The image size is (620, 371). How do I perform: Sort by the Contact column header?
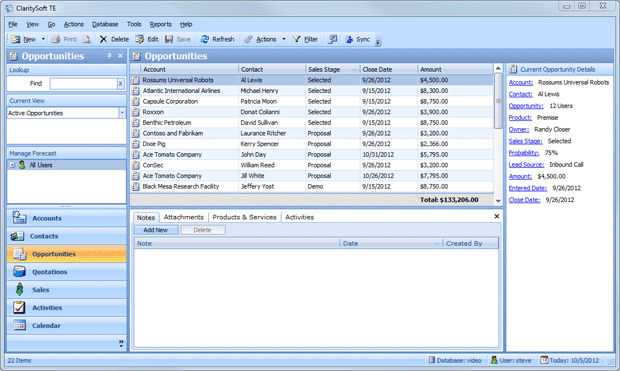[272, 69]
